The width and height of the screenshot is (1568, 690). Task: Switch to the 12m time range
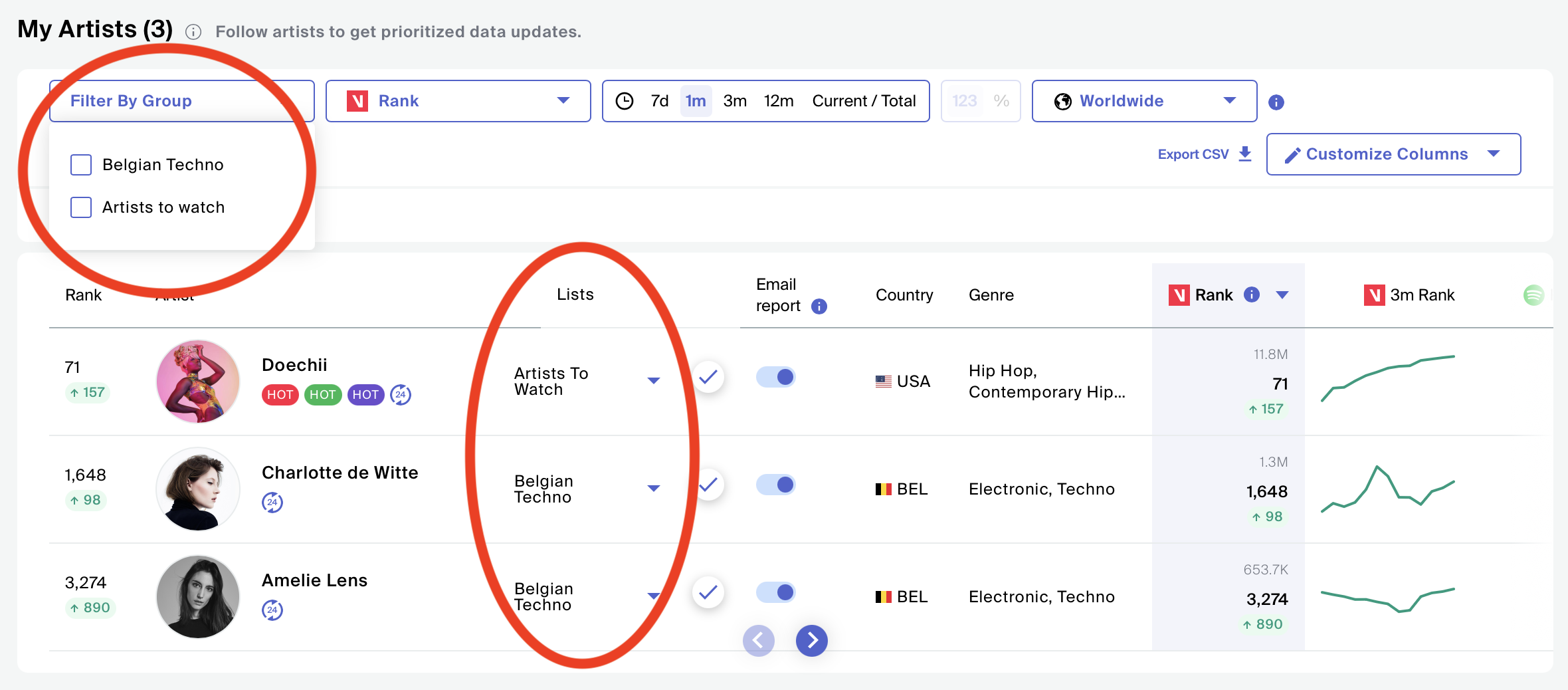click(779, 101)
